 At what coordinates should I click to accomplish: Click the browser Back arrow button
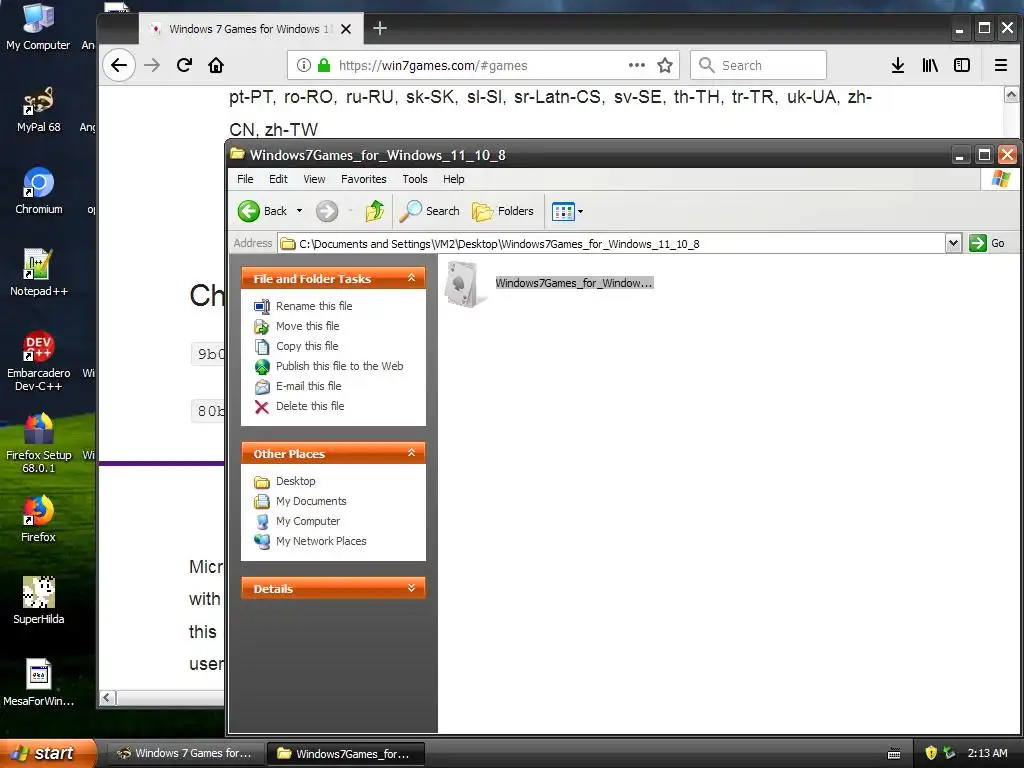pyautogui.click(x=119, y=65)
